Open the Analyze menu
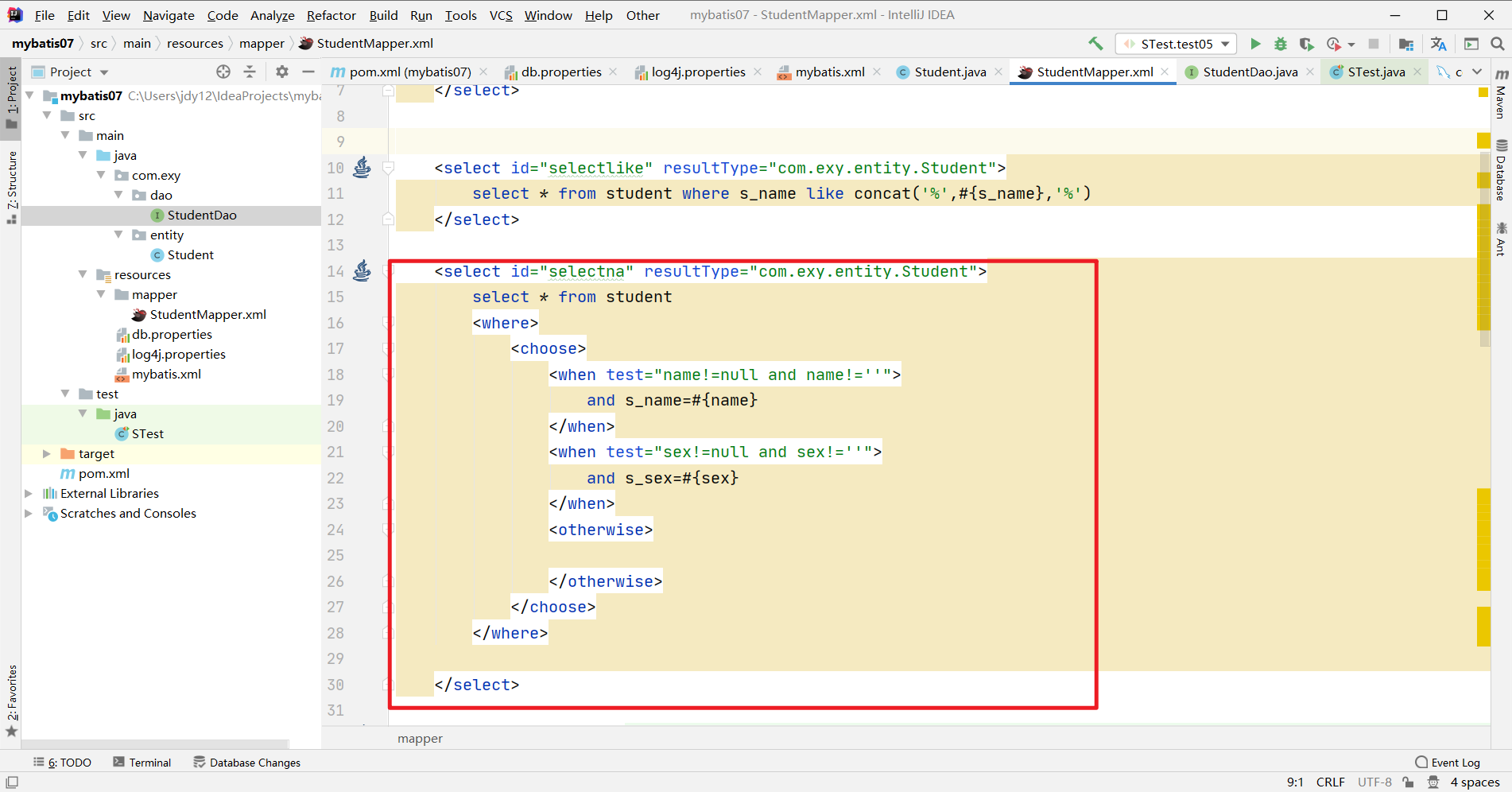1512x792 pixels. 271,15
